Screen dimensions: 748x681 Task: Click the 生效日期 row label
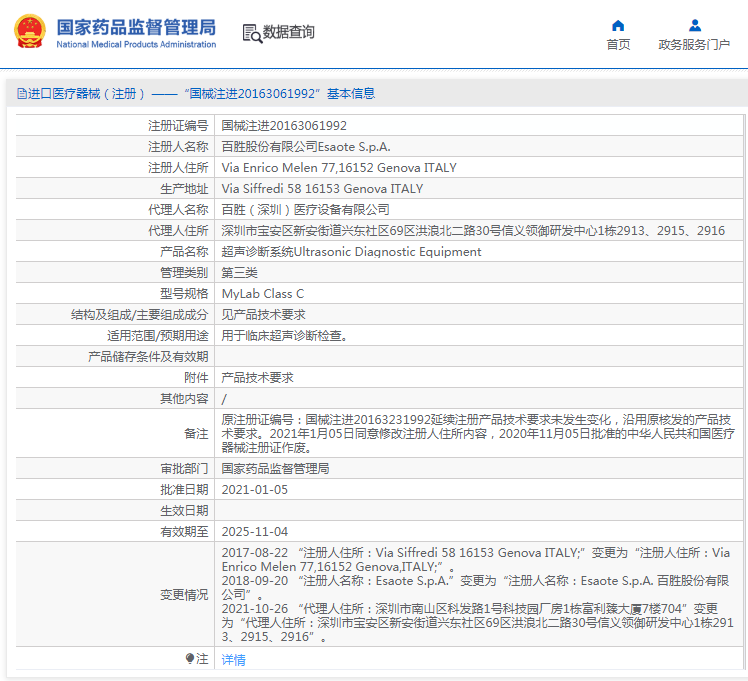pos(184,511)
